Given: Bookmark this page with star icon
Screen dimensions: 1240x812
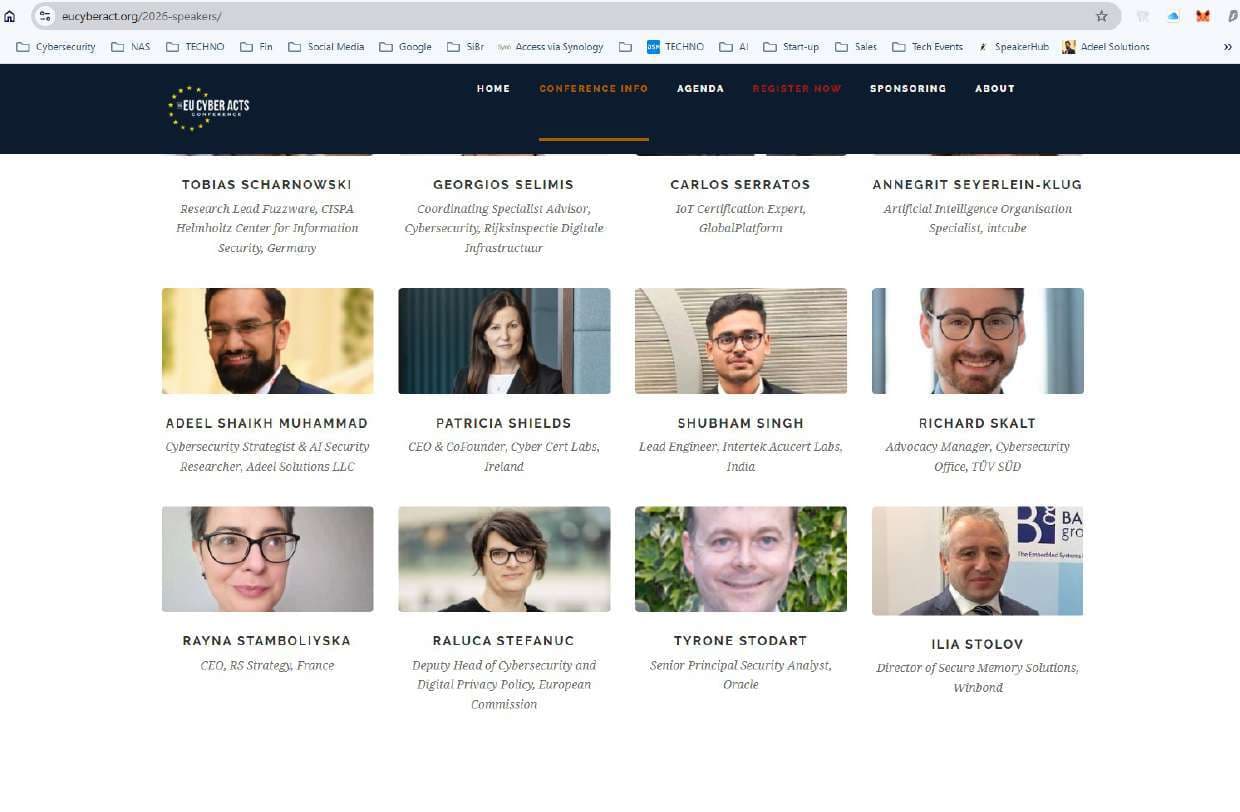Looking at the screenshot, I should [x=1102, y=16].
